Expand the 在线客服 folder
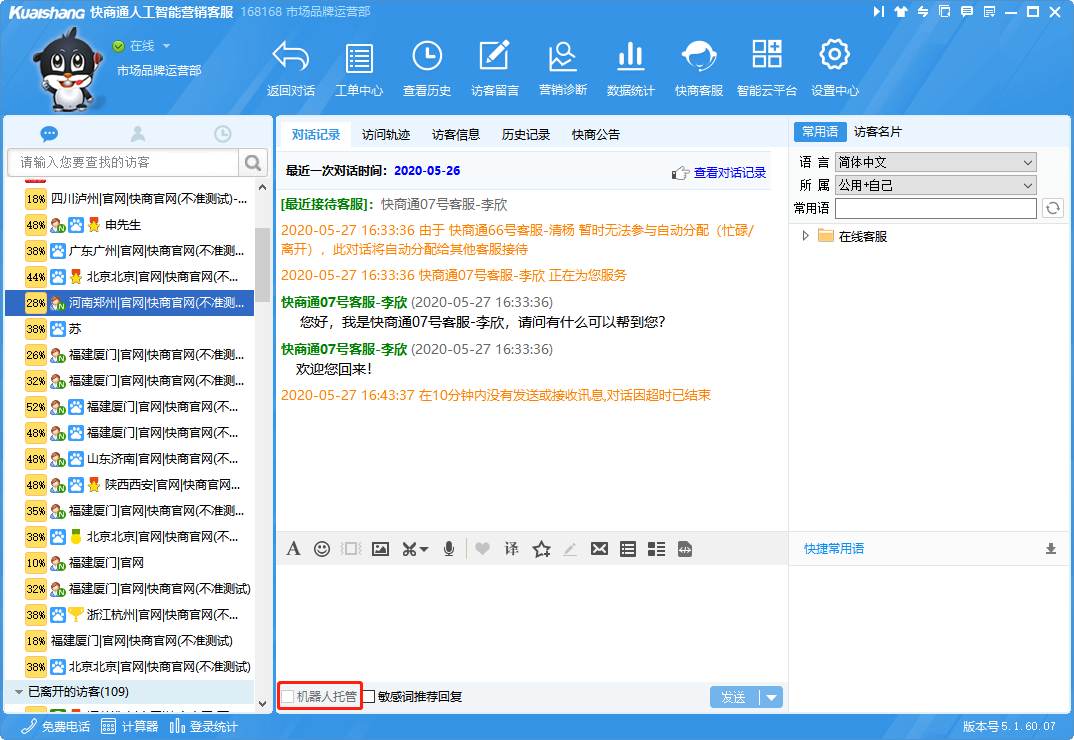 [x=806, y=236]
